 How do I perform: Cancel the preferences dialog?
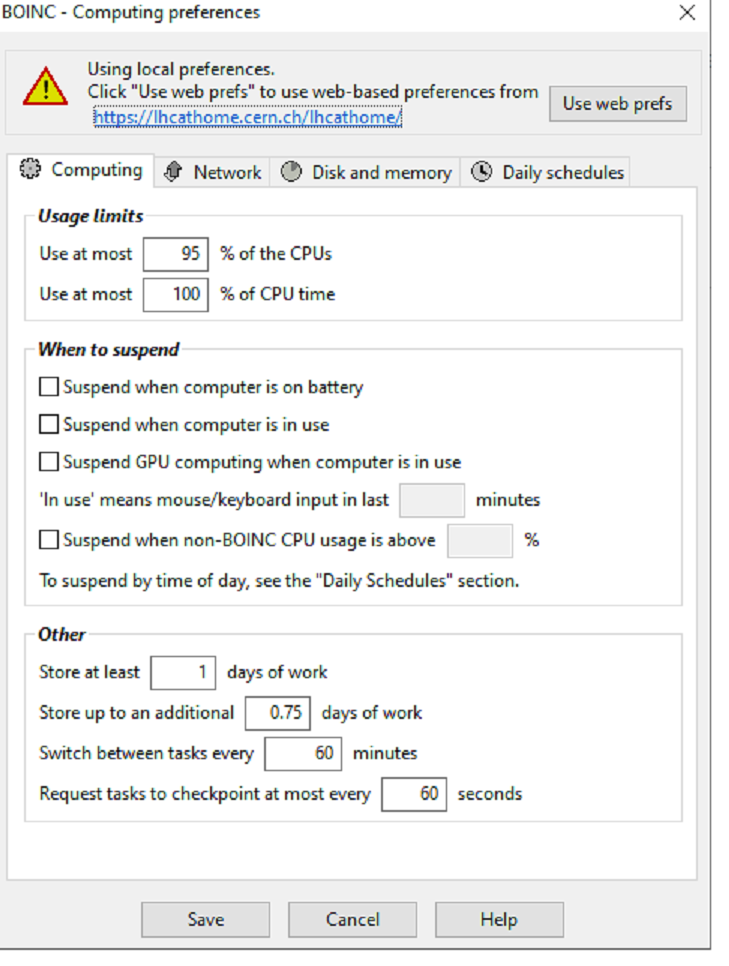click(352, 919)
